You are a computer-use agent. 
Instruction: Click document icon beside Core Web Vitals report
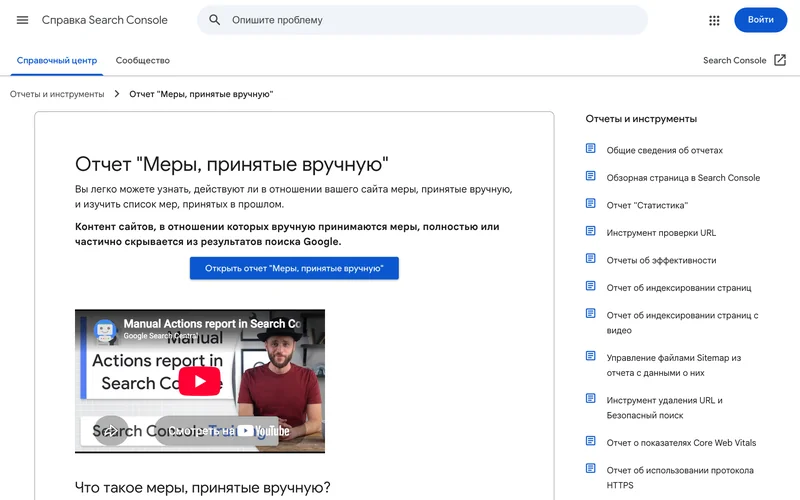pos(591,441)
